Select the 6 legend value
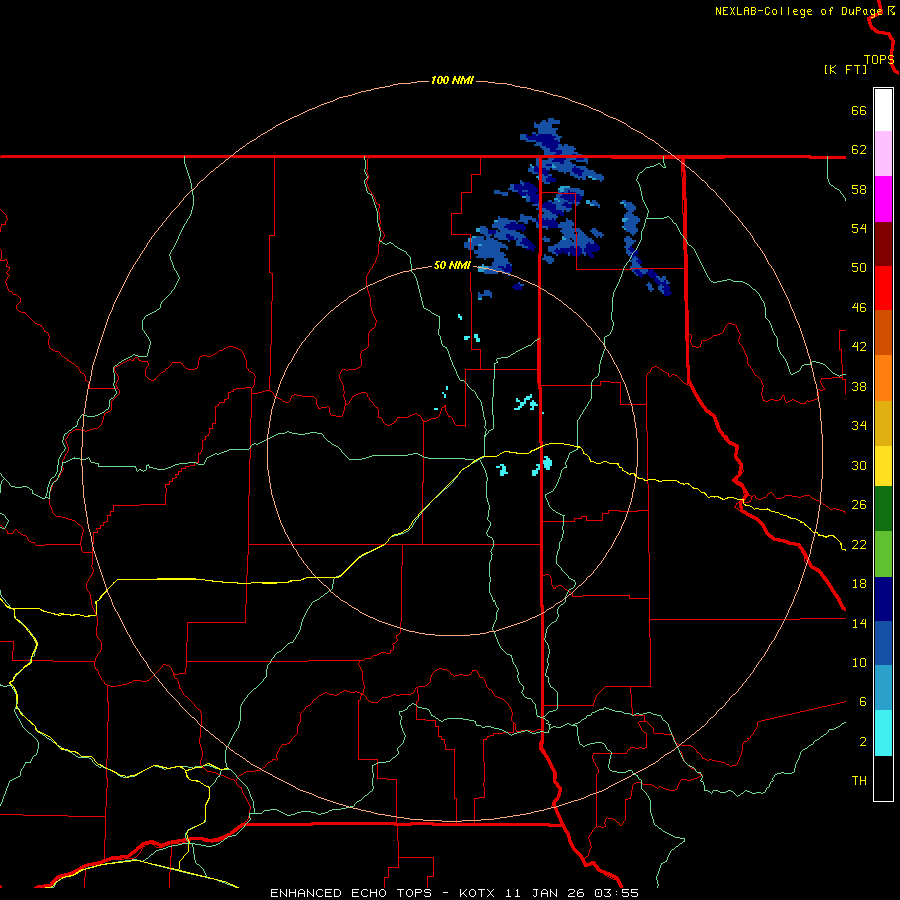This screenshot has height=900, width=900. coord(863,701)
